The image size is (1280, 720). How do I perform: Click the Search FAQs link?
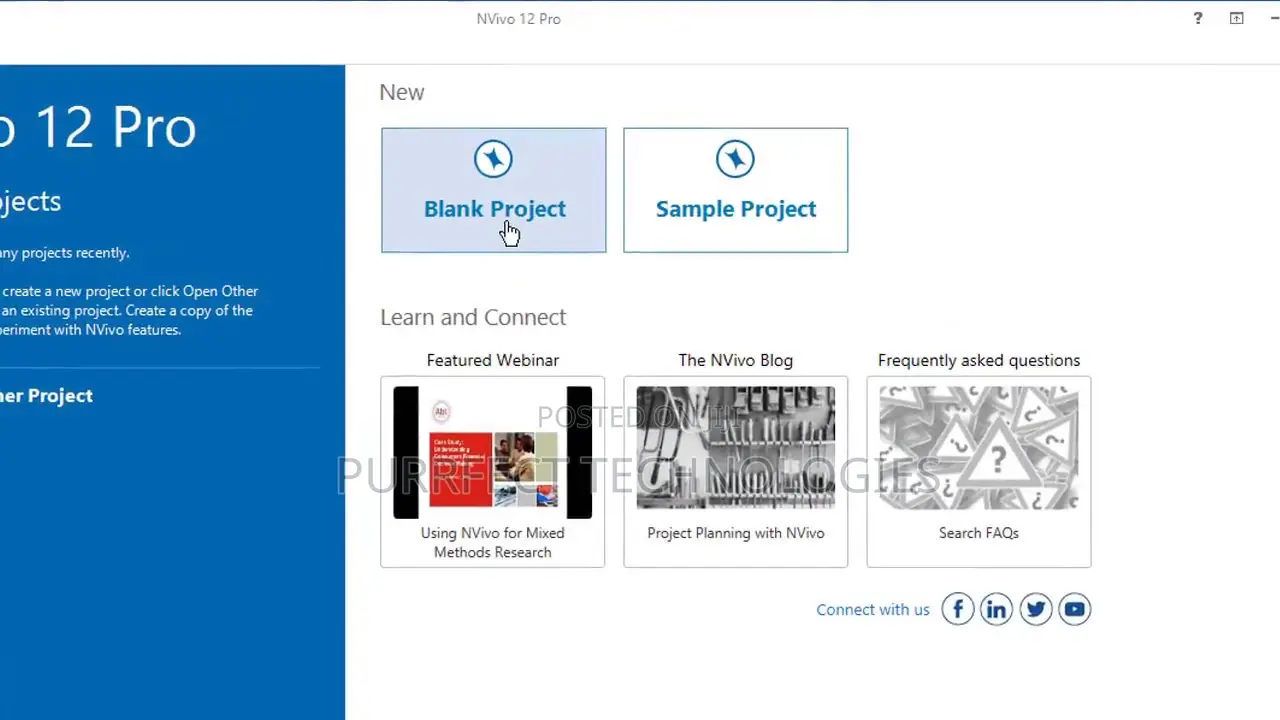pyautogui.click(x=979, y=533)
